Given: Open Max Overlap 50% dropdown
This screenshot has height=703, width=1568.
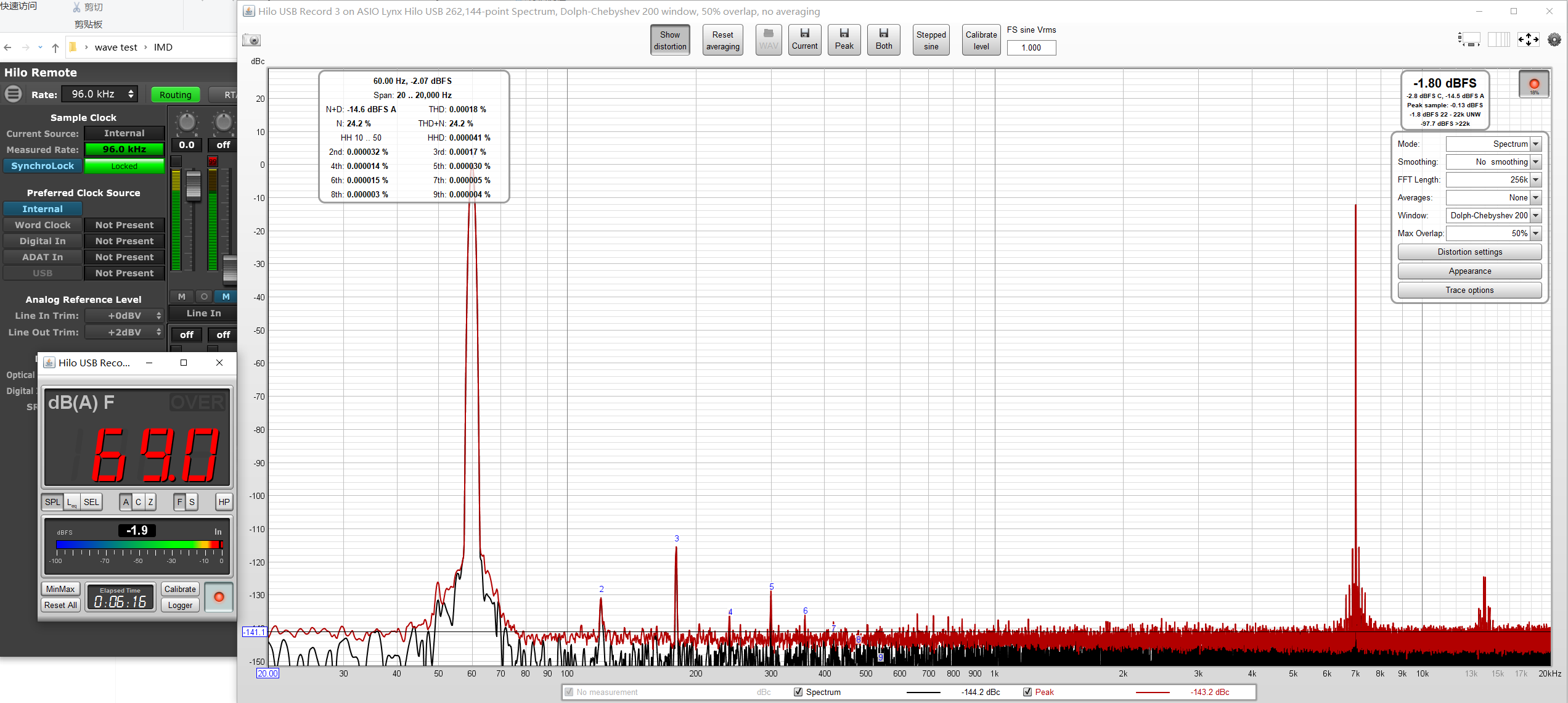Looking at the screenshot, I should [1493, 233].
